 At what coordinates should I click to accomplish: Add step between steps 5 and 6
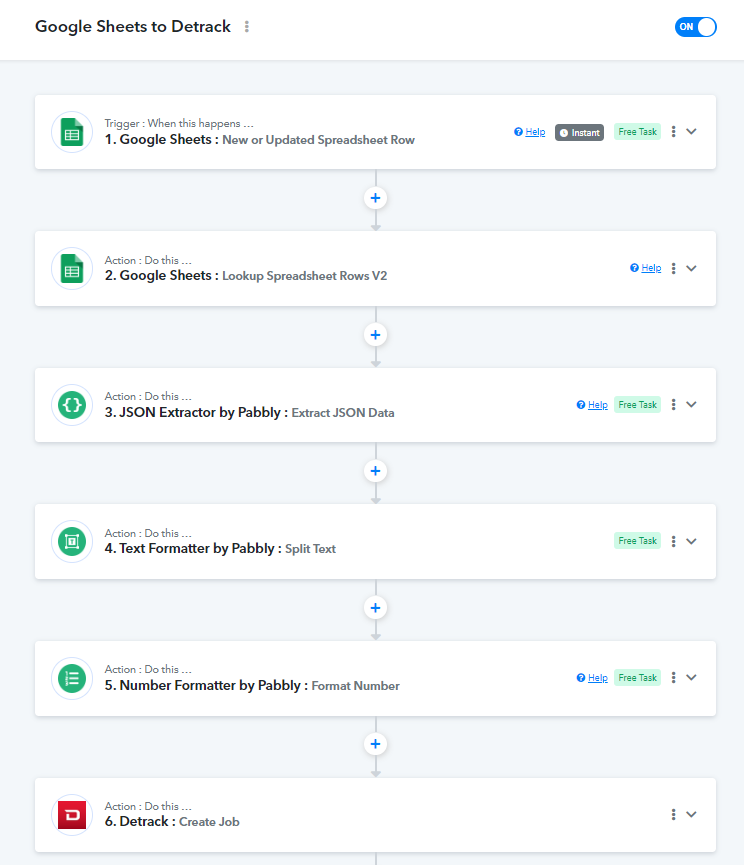tap(376, 744)
